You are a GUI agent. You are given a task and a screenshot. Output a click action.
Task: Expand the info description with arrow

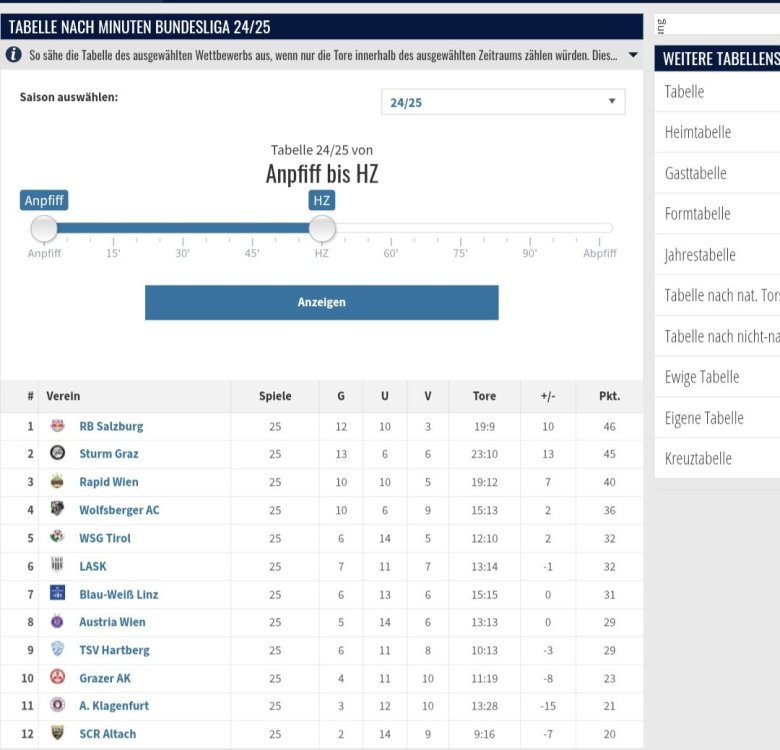(632, 55)
